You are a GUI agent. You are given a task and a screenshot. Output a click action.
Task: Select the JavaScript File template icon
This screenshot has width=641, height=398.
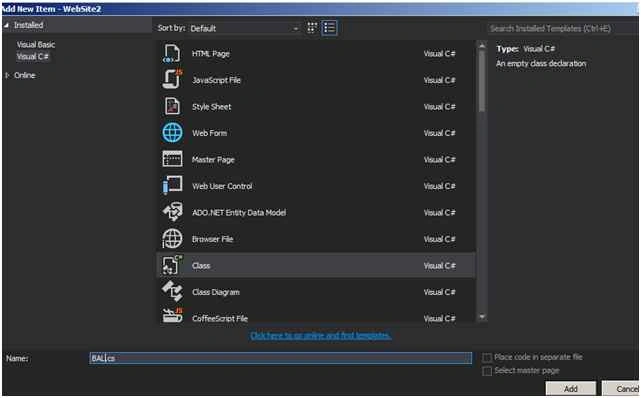172,79
